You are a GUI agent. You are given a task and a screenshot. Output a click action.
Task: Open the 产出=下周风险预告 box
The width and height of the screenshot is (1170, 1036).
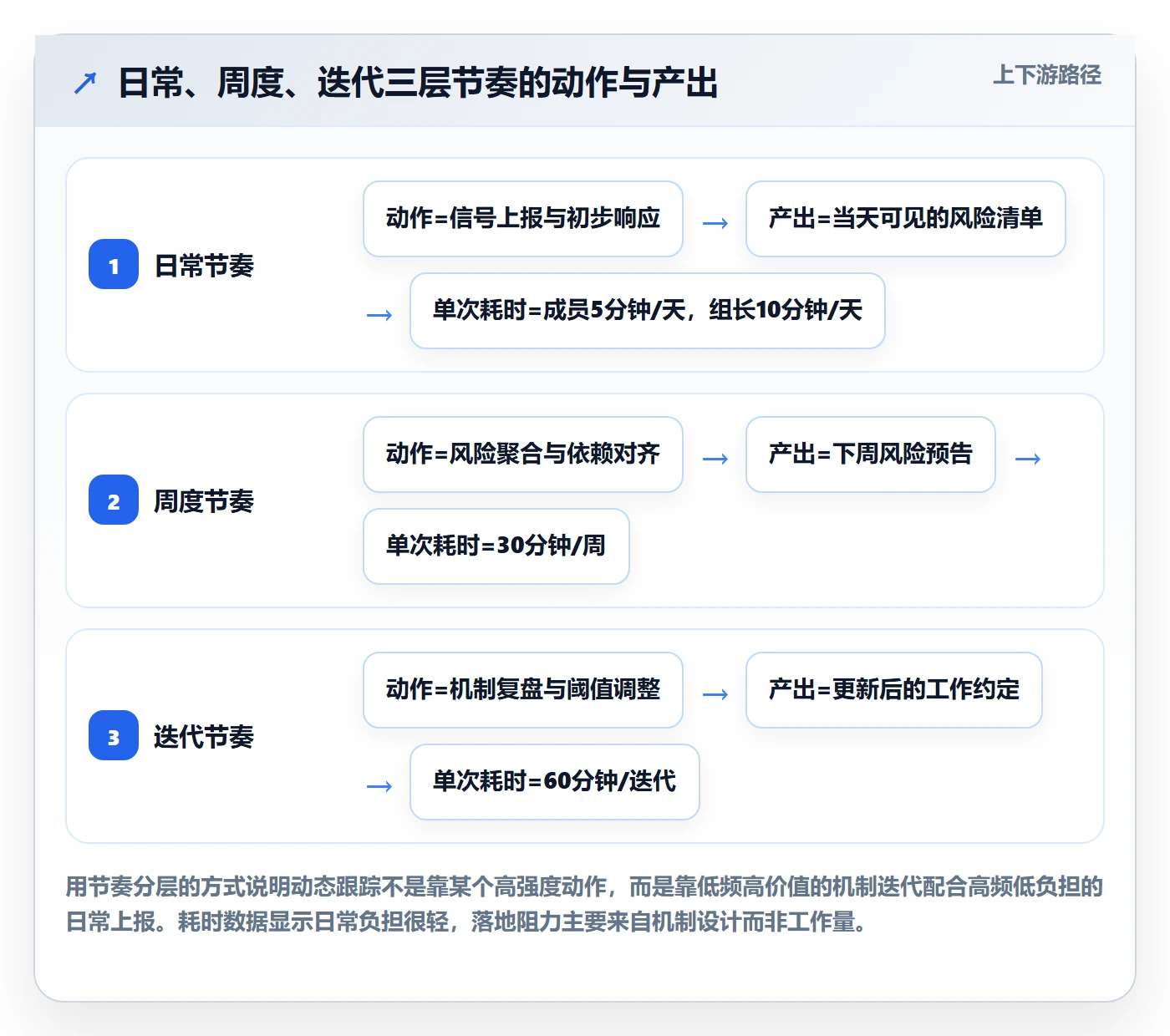click(871, 455)
